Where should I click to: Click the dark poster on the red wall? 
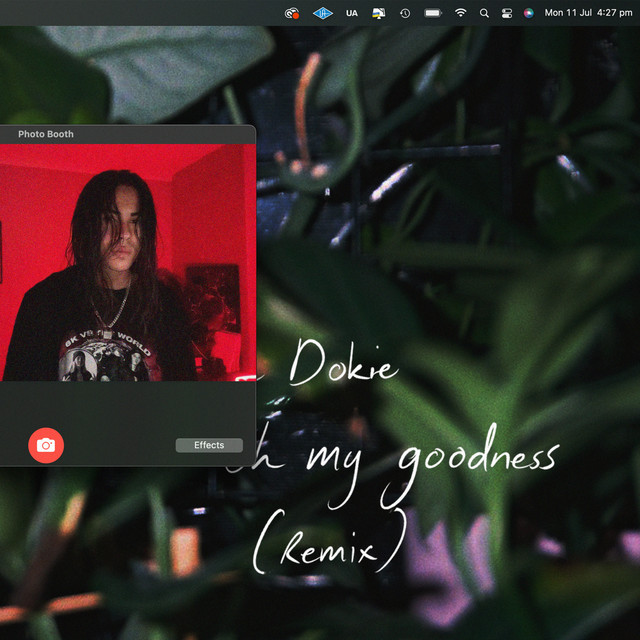pos(212,296)
